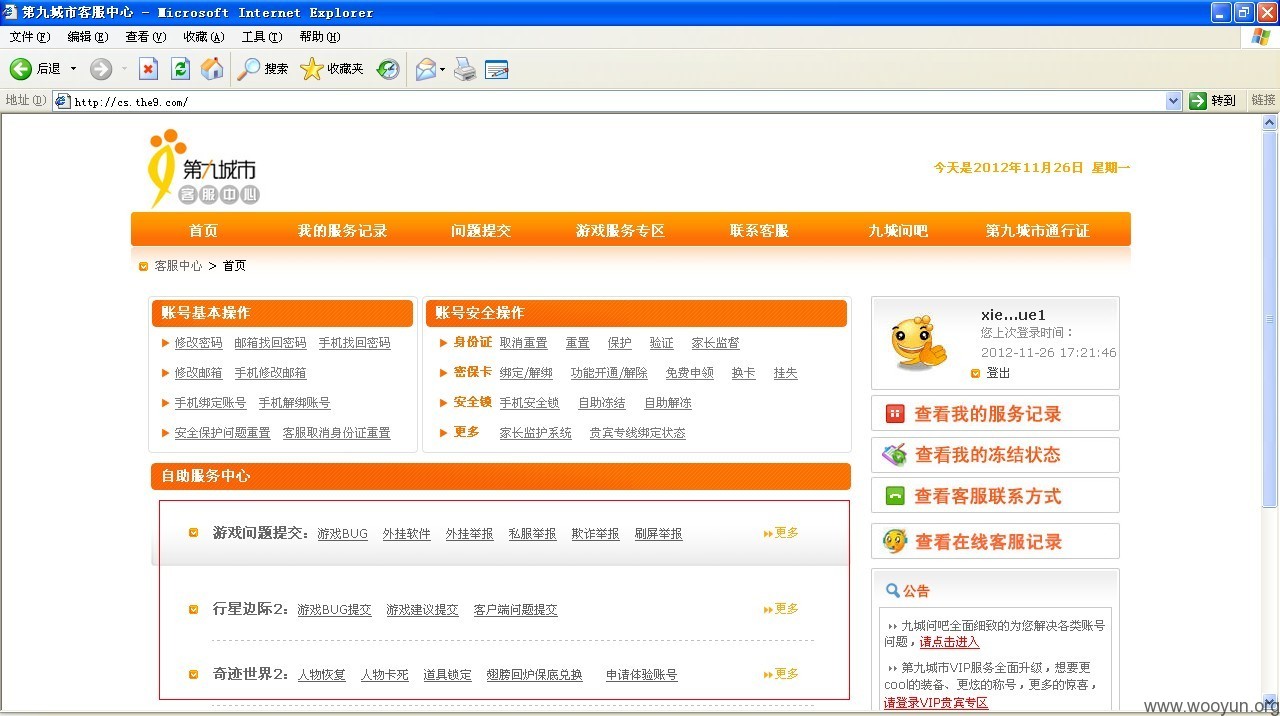Click the checkbox icon before 客服中心 breadcrumb
This screenshot has height=716, width=1280.
(x=144, y=266)
